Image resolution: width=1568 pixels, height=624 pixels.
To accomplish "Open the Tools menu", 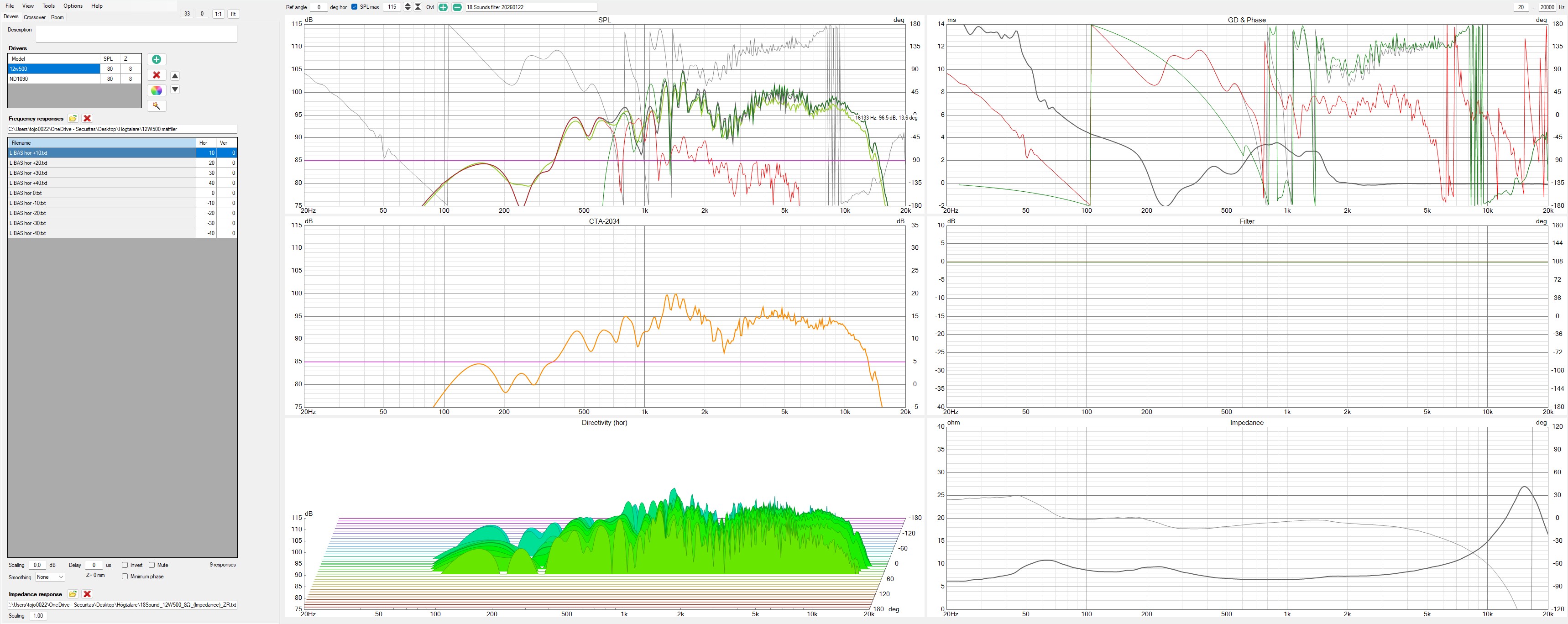I will tap(48, 5).
